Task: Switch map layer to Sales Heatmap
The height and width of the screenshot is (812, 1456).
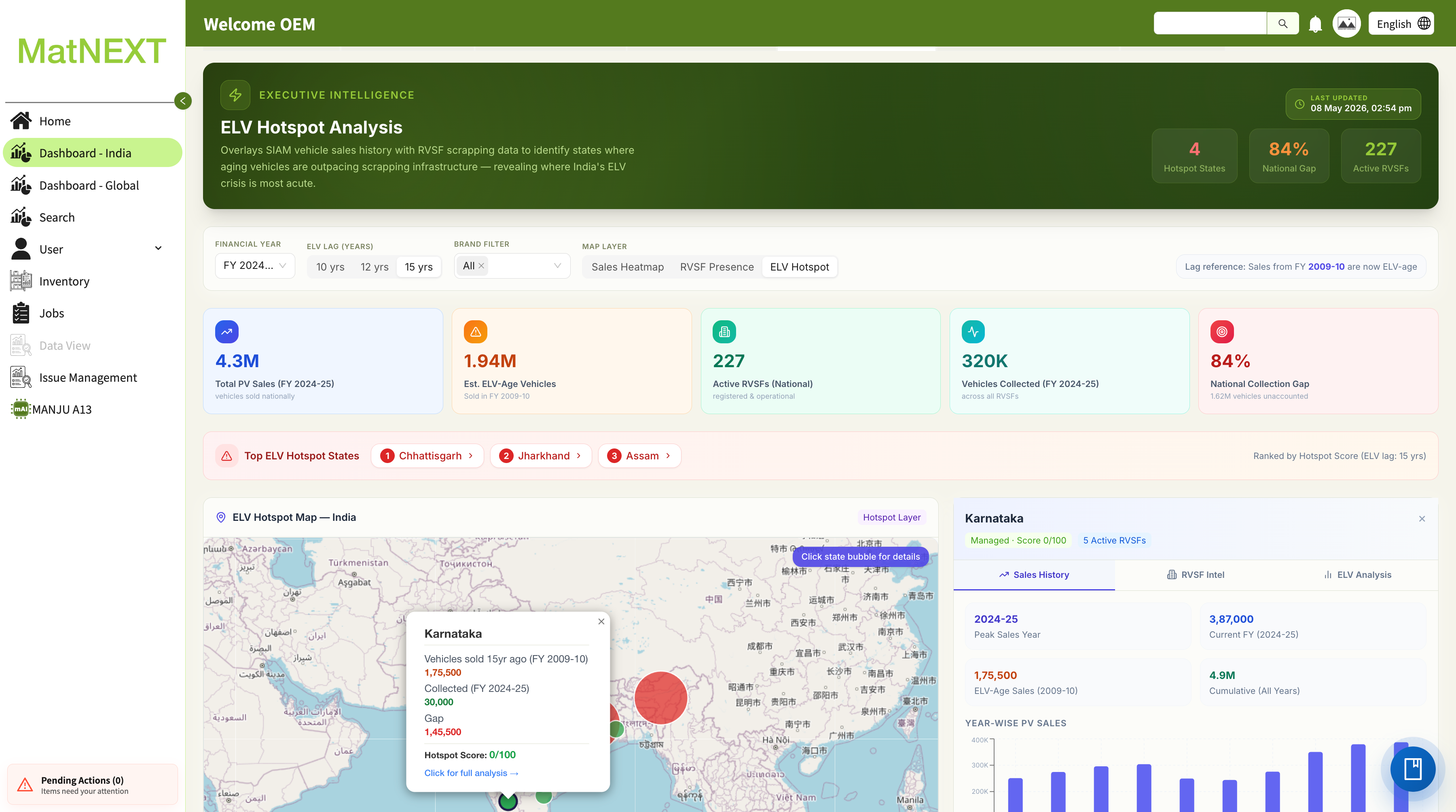Action: 627,267
